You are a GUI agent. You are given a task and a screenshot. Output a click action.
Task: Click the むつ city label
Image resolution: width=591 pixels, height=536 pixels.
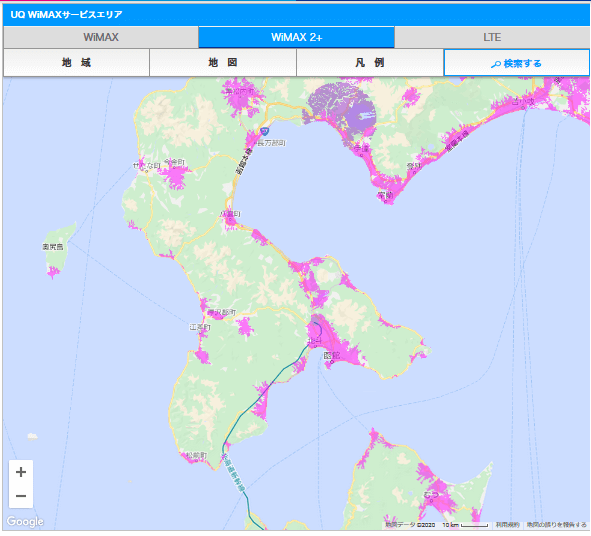click(431, 495)
